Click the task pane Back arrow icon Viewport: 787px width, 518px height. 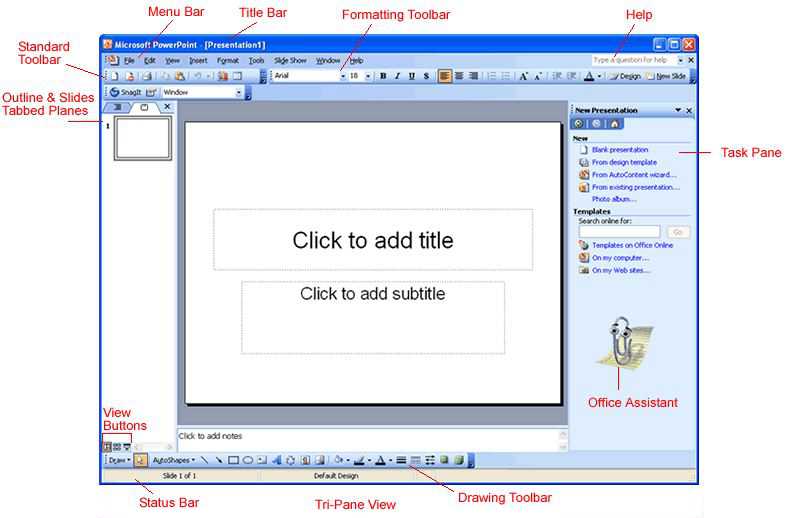(x=579, y=123)
